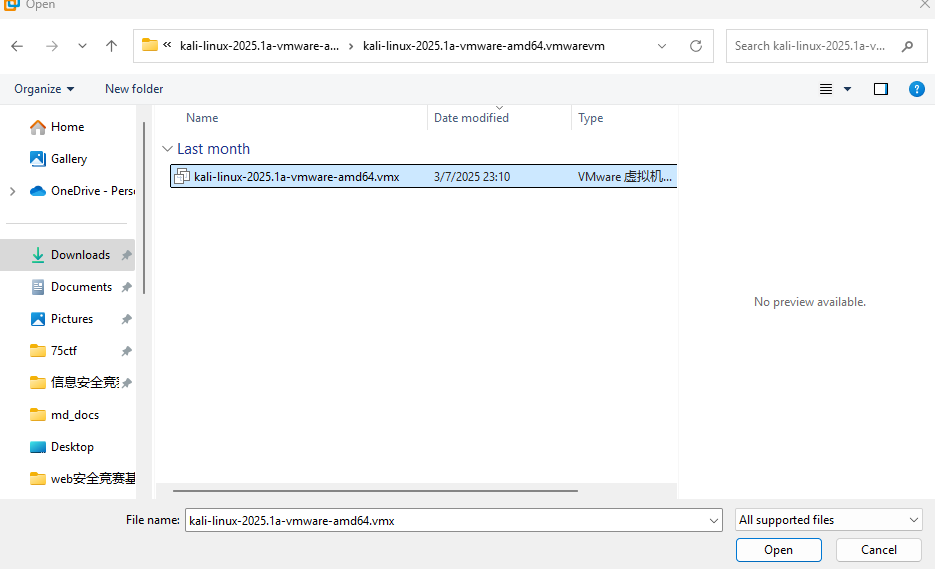
Task: Open kali-linux-2025.1a-vmware-a... breadcrumb segment
Action: tap(259, 46)
